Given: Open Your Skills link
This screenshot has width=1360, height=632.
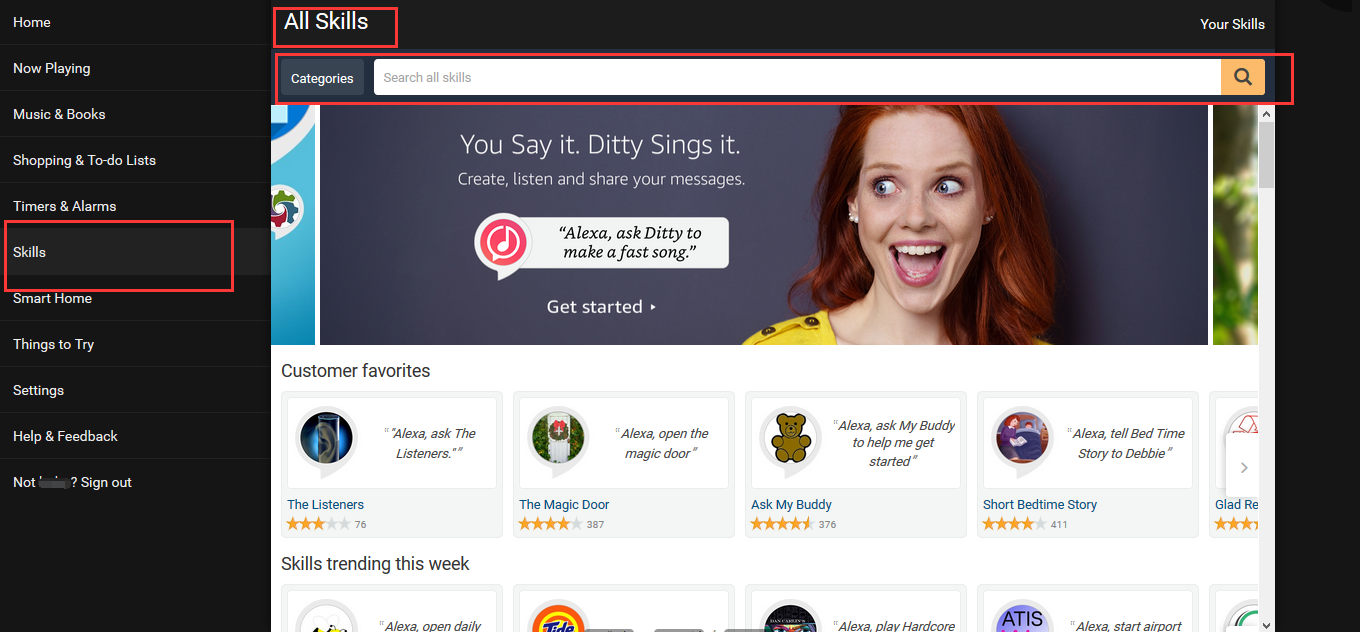Looking at the screenshot, I should coord(1232,24).
